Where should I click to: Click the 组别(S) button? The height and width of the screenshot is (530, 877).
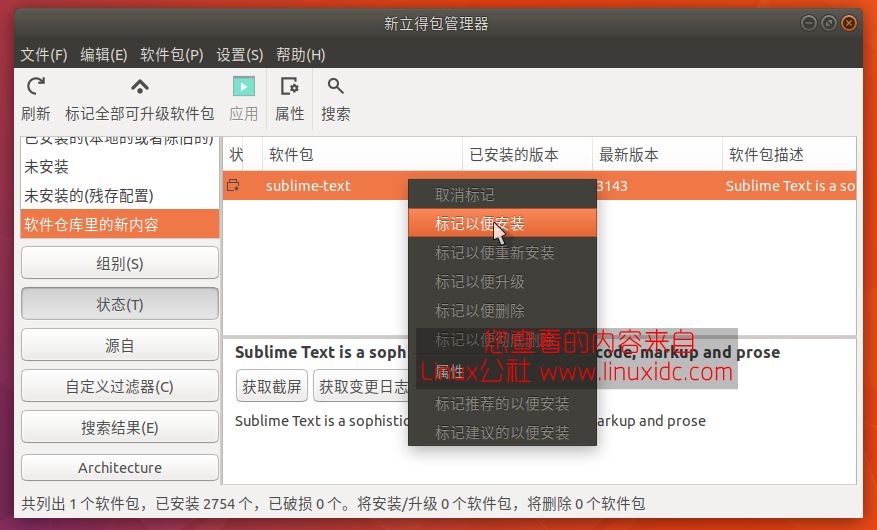120,263
